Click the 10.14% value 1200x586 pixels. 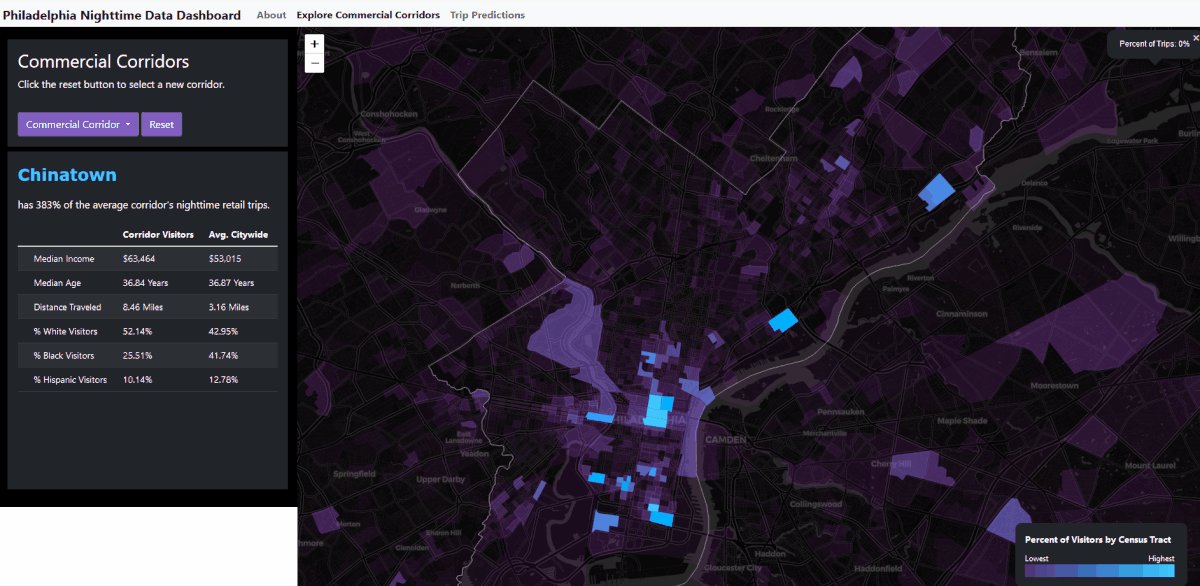pyautogui.click(x=138, y=379)
